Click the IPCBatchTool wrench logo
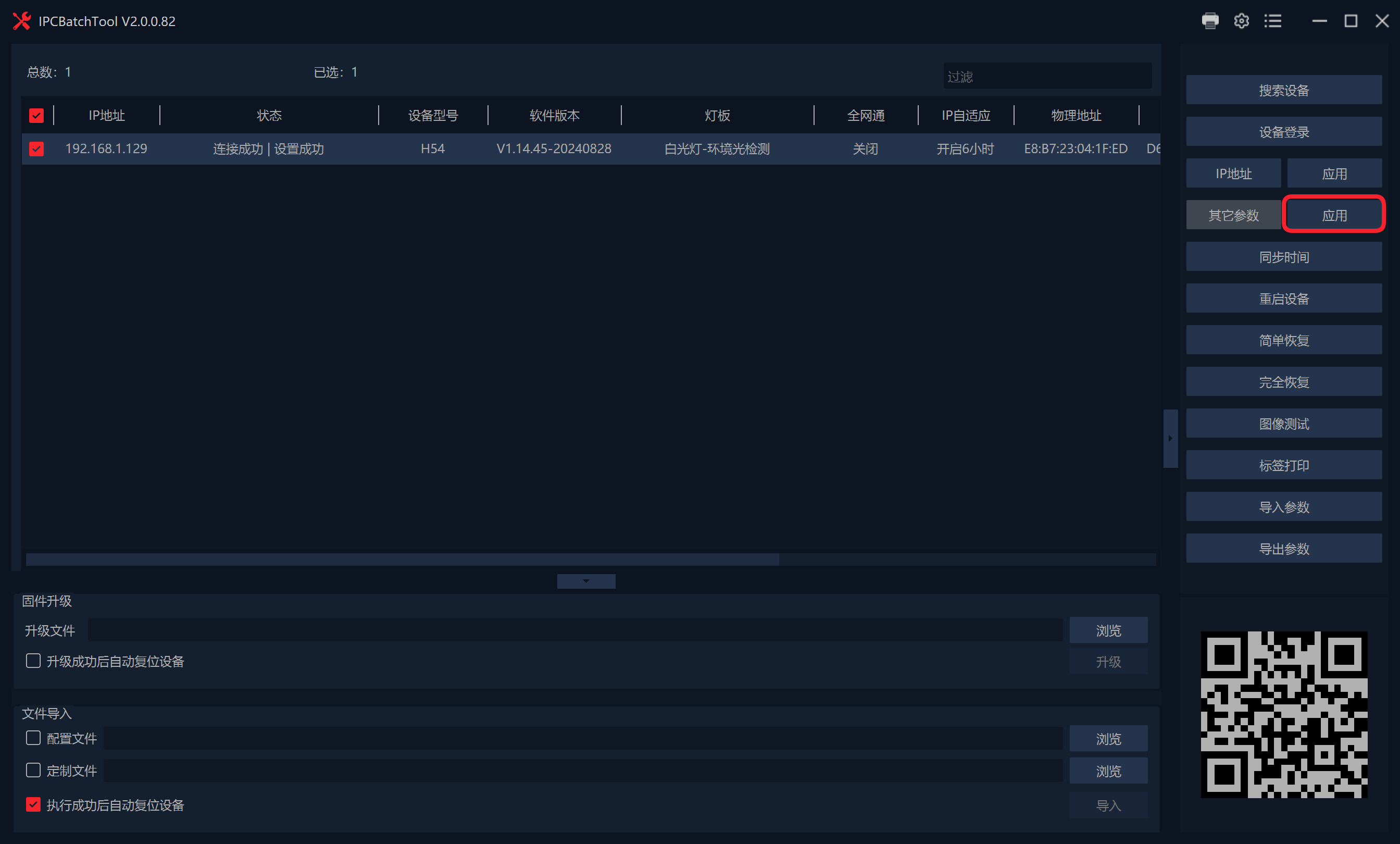The image size is (1400, 844). click(x=21, y=21)
